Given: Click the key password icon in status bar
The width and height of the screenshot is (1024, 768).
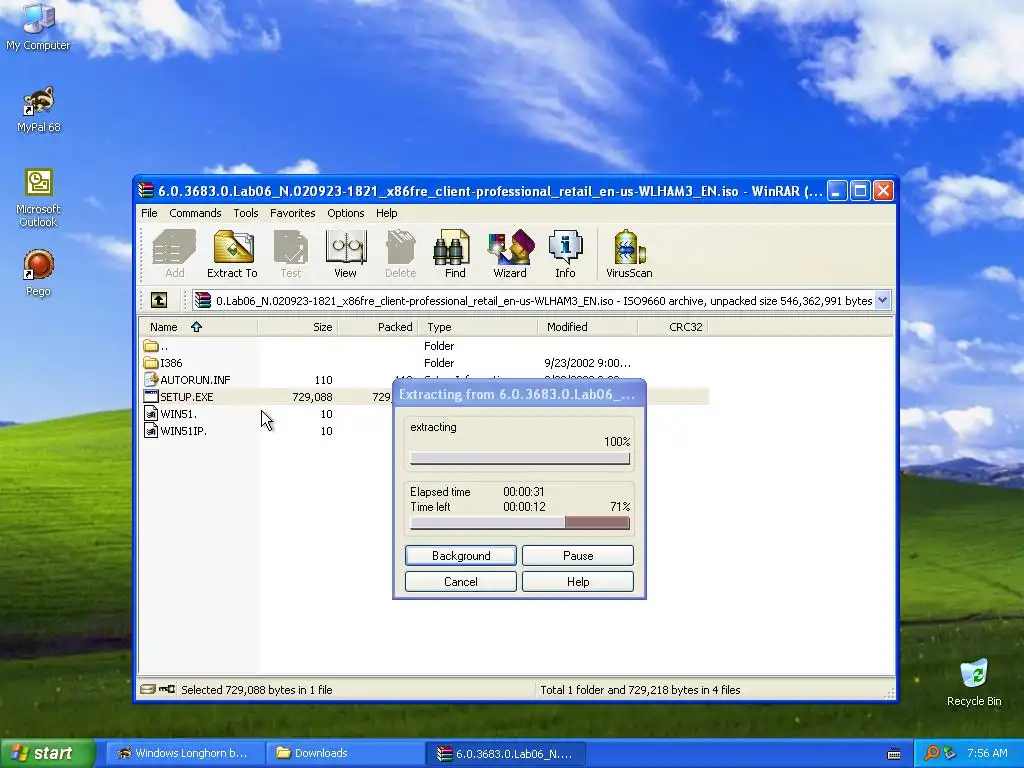Looking at the screenshot, I should [167, 689].
